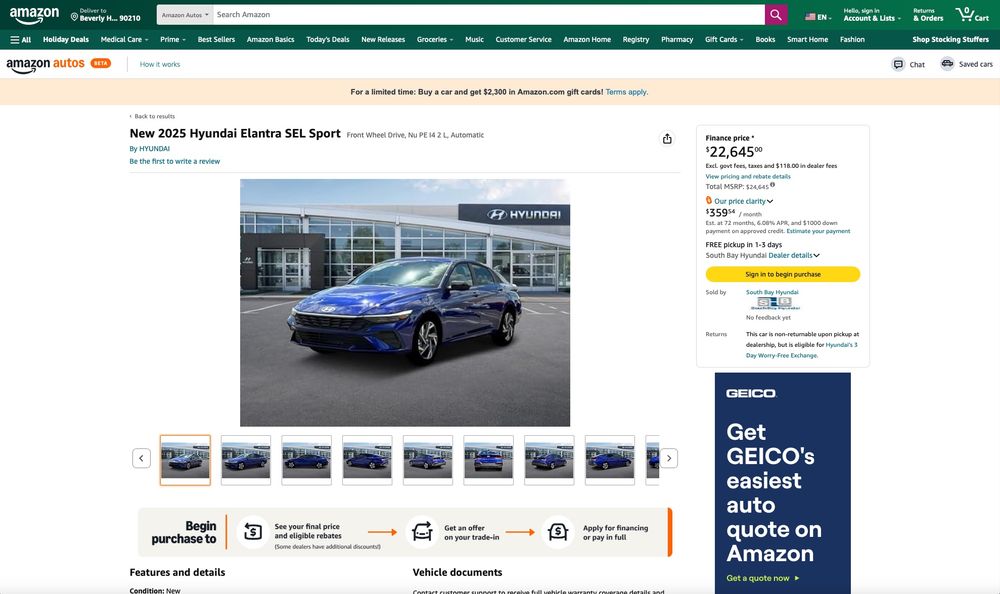Open the EN language flag dropdown
Viewport: 1000px width, 594px height.
click(818, 17)
